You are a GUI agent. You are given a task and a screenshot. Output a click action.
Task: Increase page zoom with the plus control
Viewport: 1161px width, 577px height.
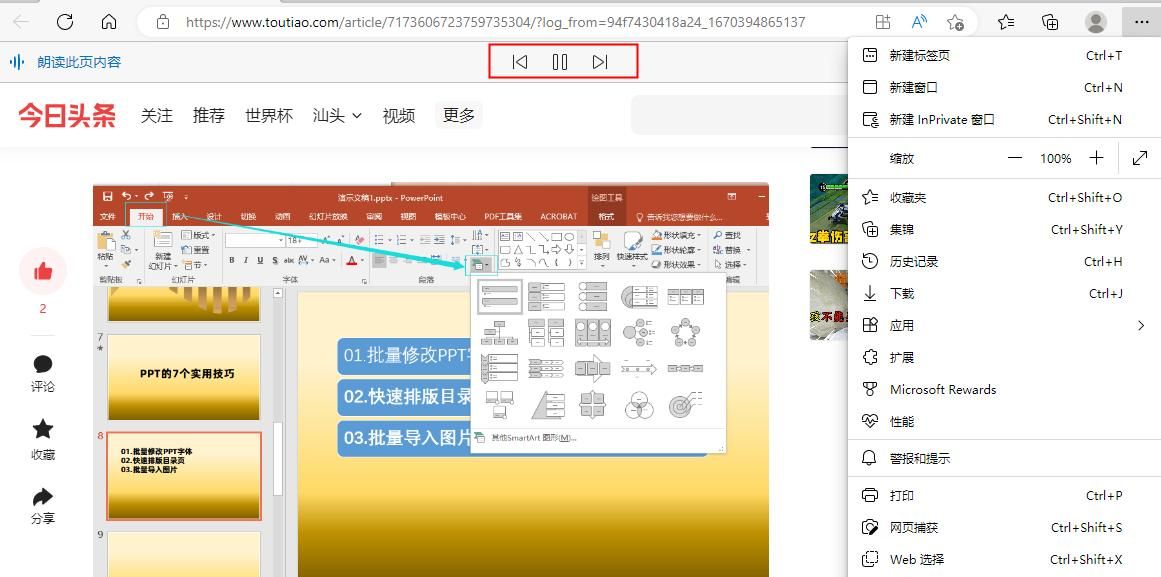(x=1095, y=157)
